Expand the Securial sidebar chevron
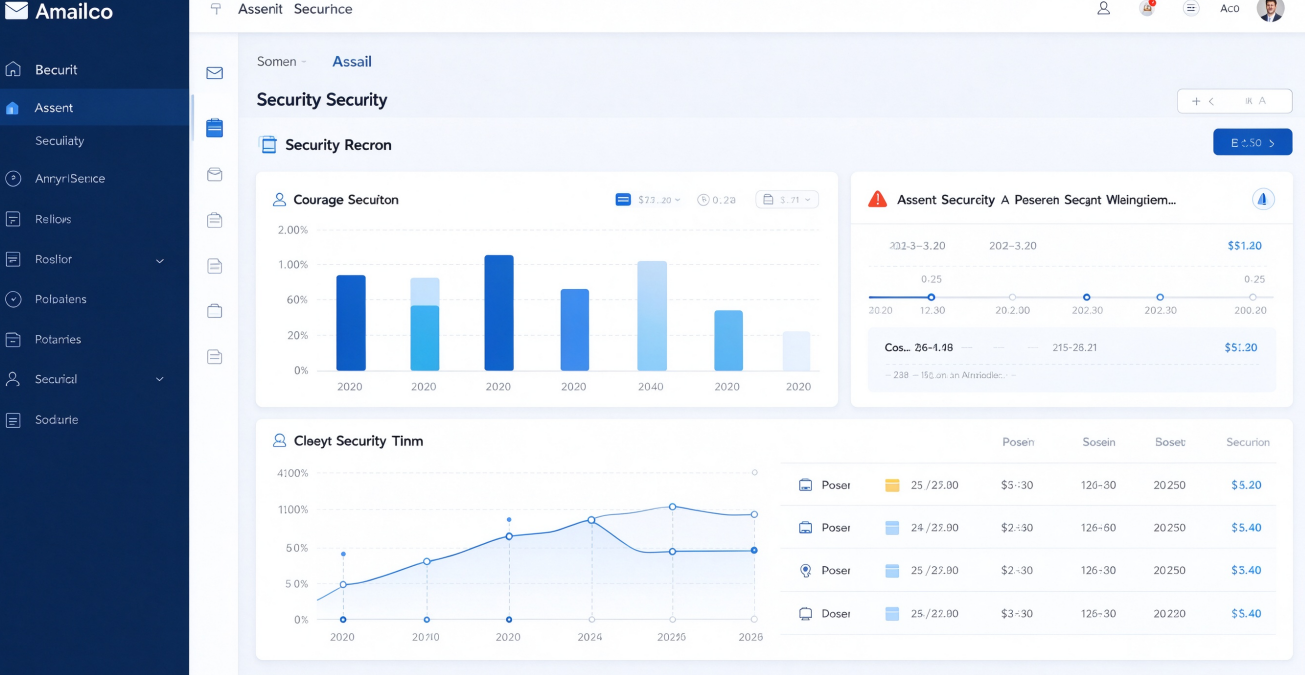The image size is (1305, 675). [x=160, y=380]
